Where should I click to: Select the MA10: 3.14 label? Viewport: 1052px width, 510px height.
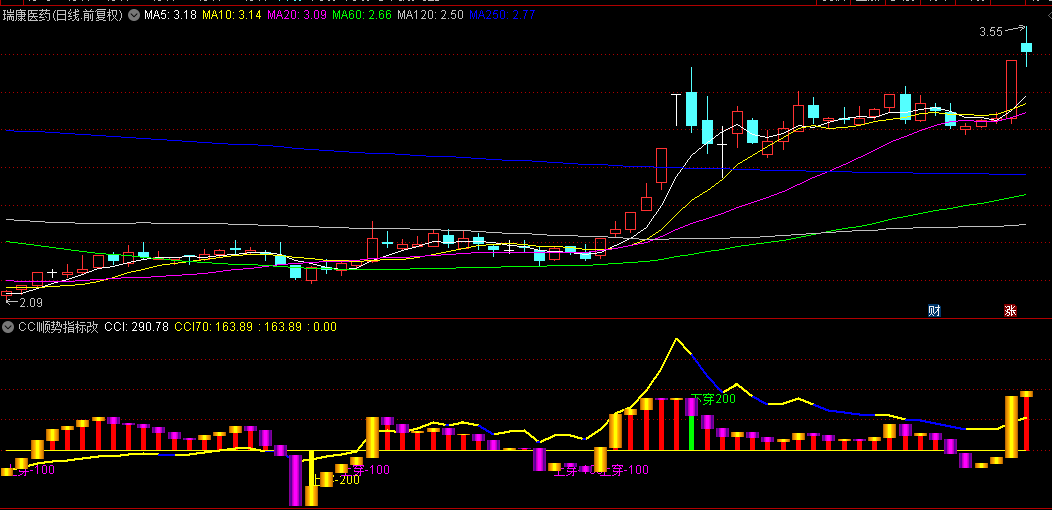point(231,14)
